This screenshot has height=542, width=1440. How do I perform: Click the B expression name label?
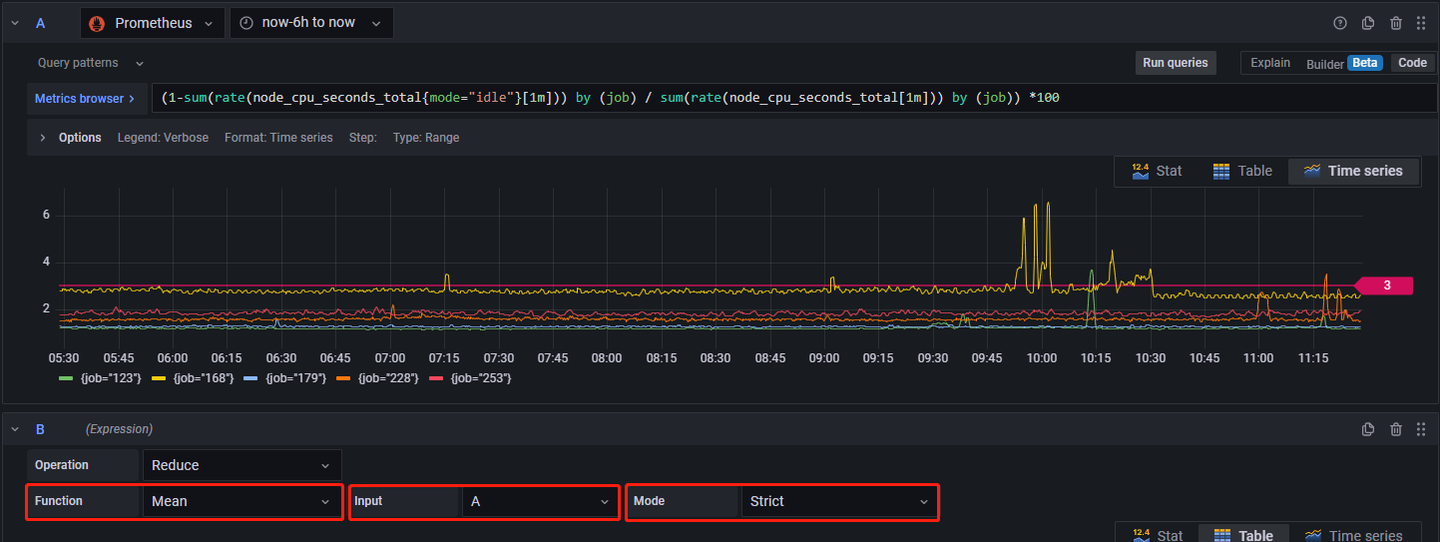coord(40,429)
